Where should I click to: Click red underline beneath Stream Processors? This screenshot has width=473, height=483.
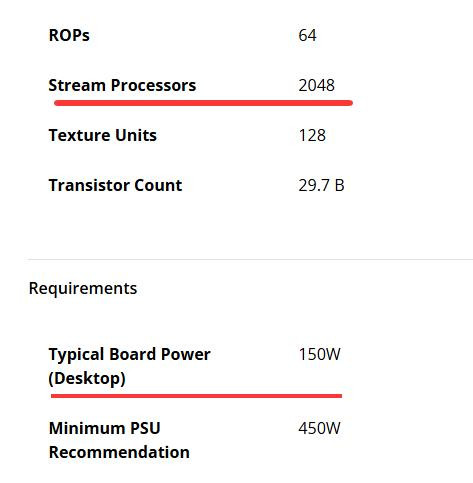click(203, 103)
